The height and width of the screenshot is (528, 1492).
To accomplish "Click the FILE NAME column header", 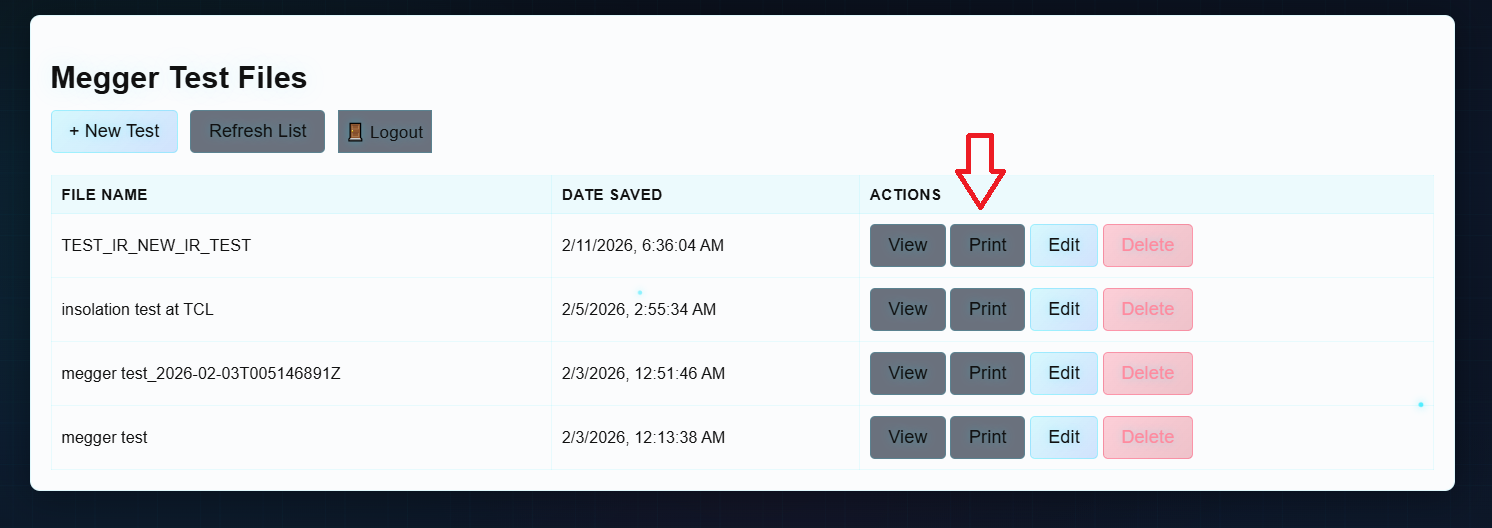I will [x=105, y=195].
